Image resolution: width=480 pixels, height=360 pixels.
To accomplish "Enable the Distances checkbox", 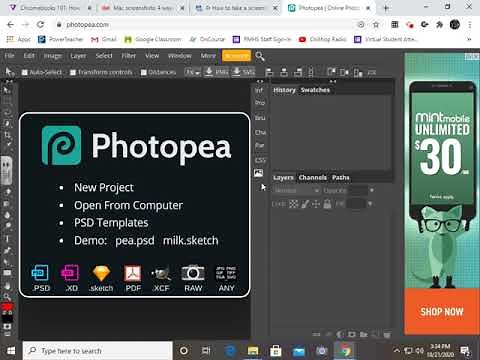I will pyautogui.click(x=143, y=72).
